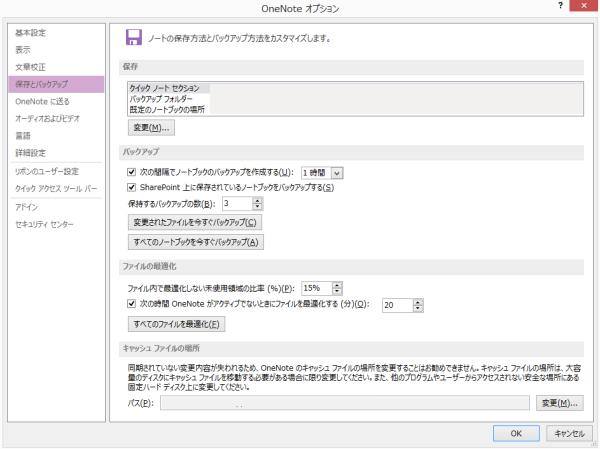This screenshot has width=600, height=449.
Task: Click the number of backups spinner
Action: 258,203
